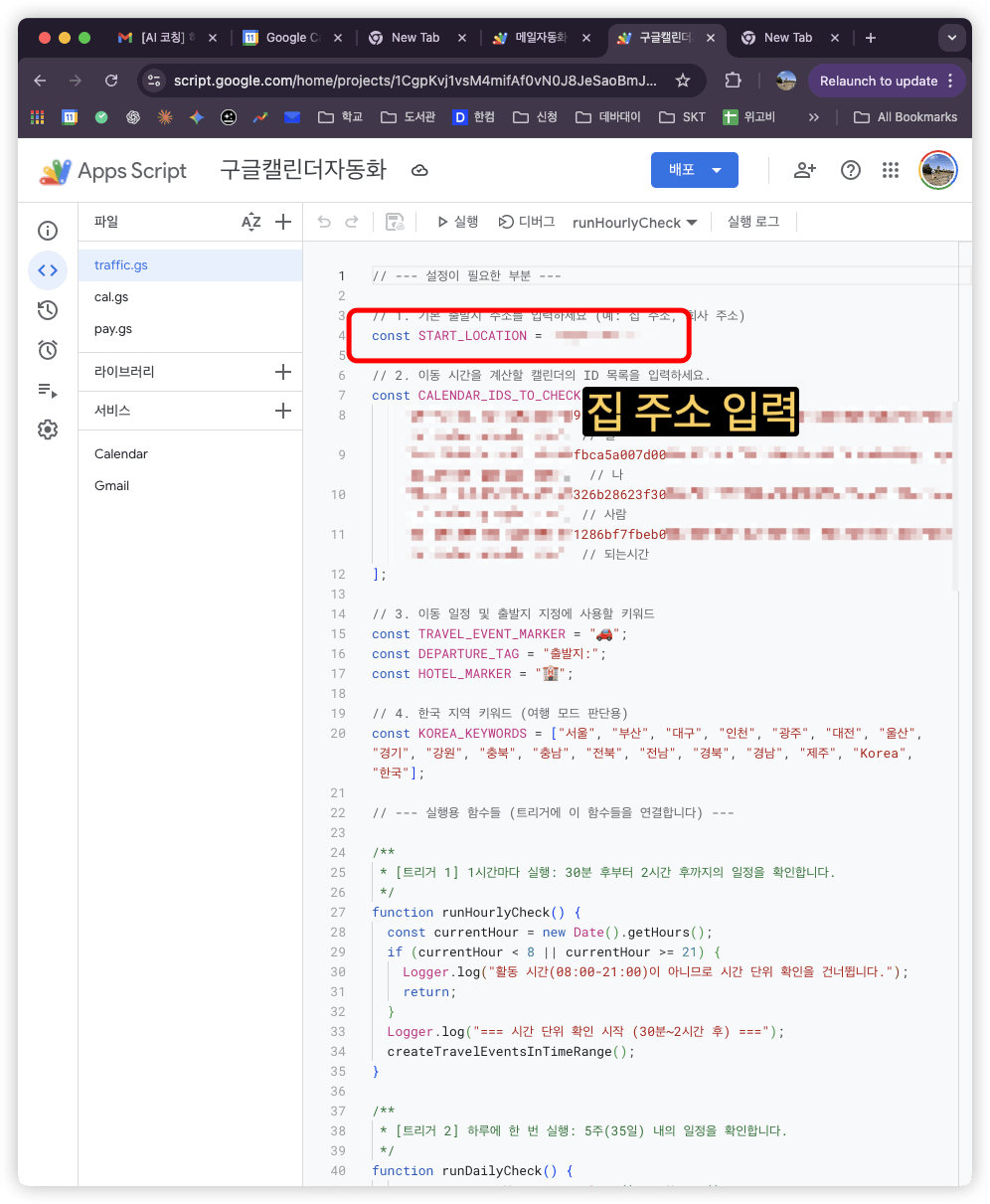
Task: Reload the page
Action: (111, 82)
